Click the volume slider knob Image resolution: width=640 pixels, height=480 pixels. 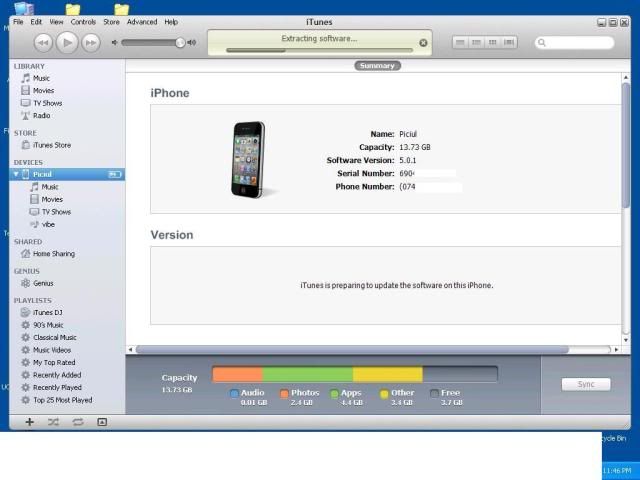[x=180, y=42]
